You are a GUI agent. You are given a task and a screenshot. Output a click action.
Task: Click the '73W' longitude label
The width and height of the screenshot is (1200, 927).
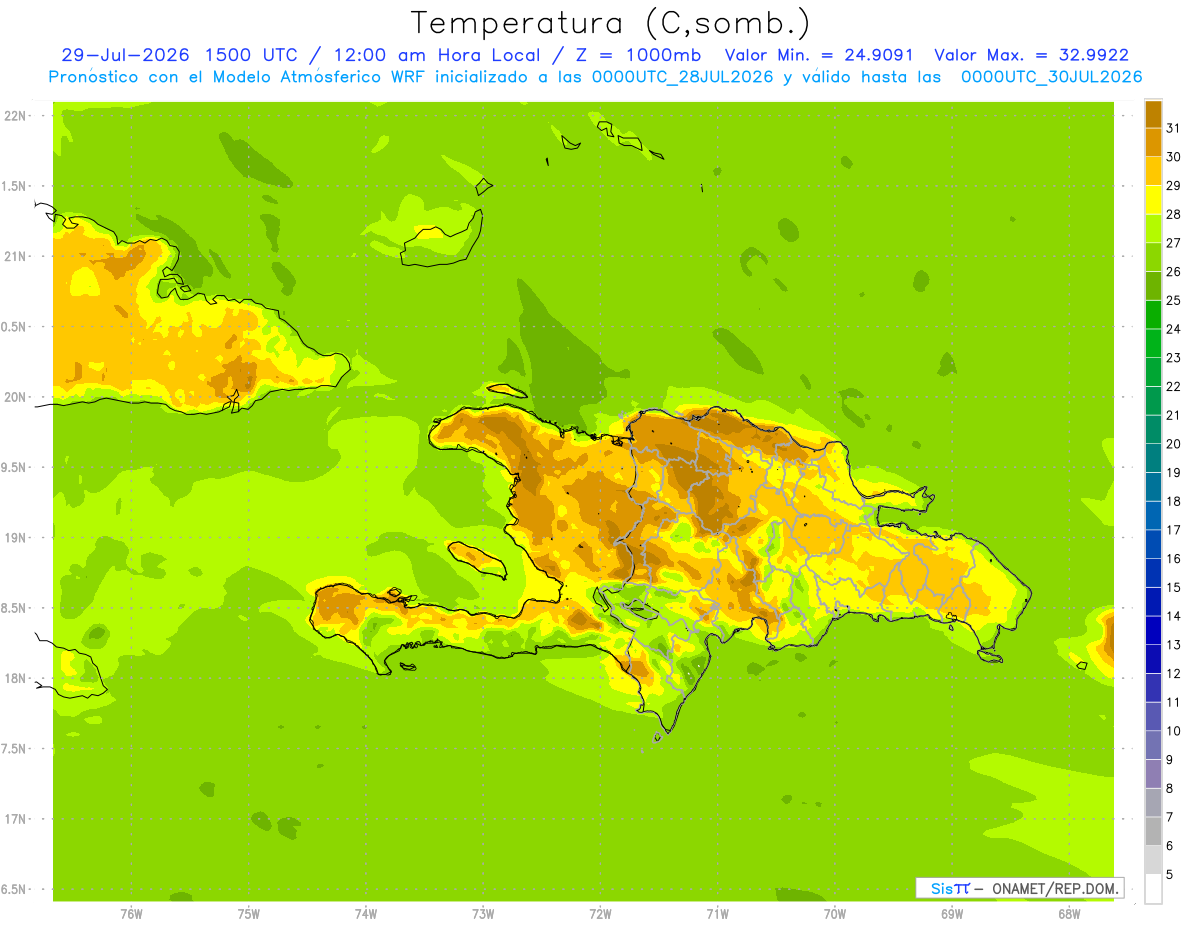483,913
